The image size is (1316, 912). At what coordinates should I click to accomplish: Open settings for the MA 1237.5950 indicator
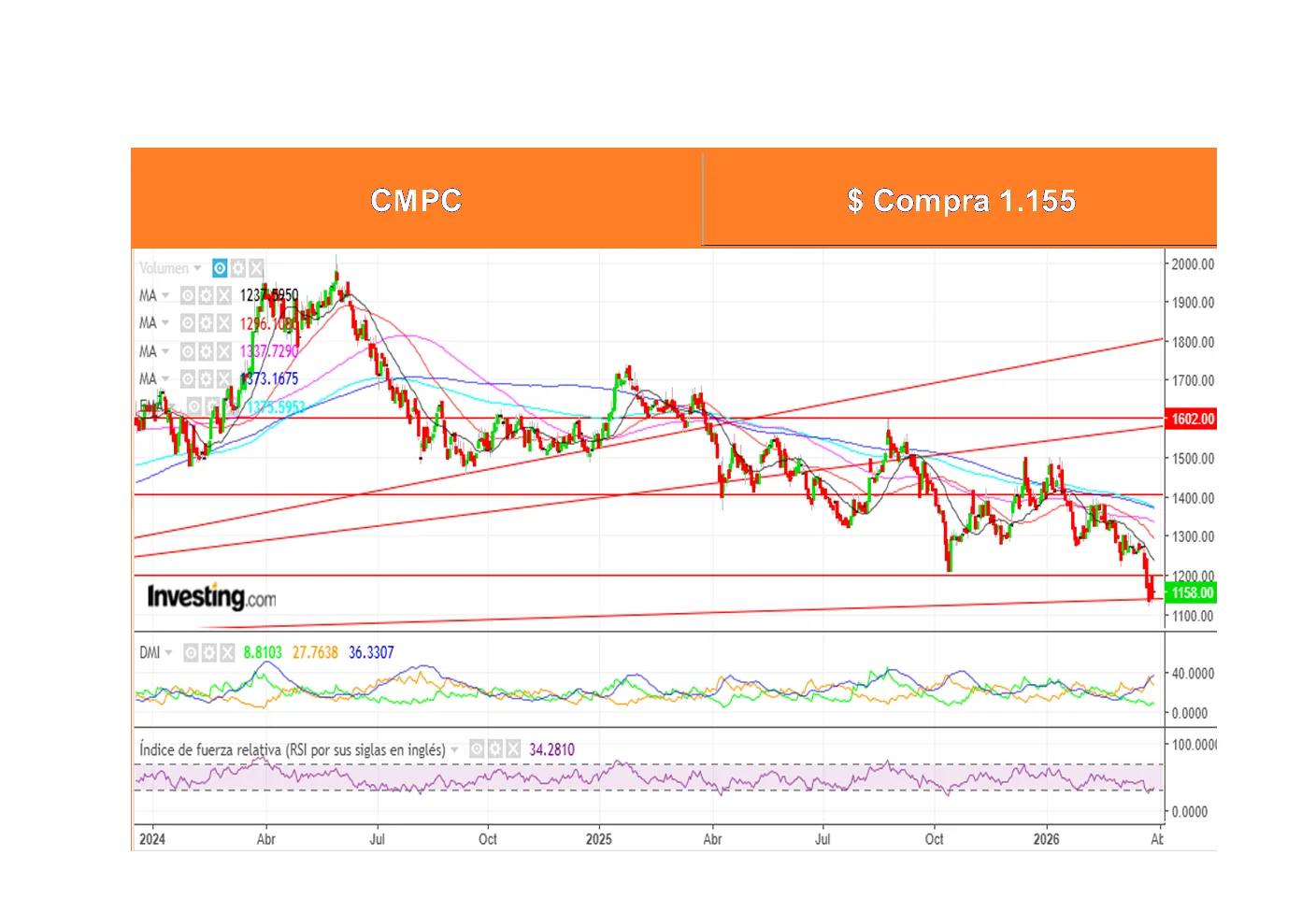[206, 295]
